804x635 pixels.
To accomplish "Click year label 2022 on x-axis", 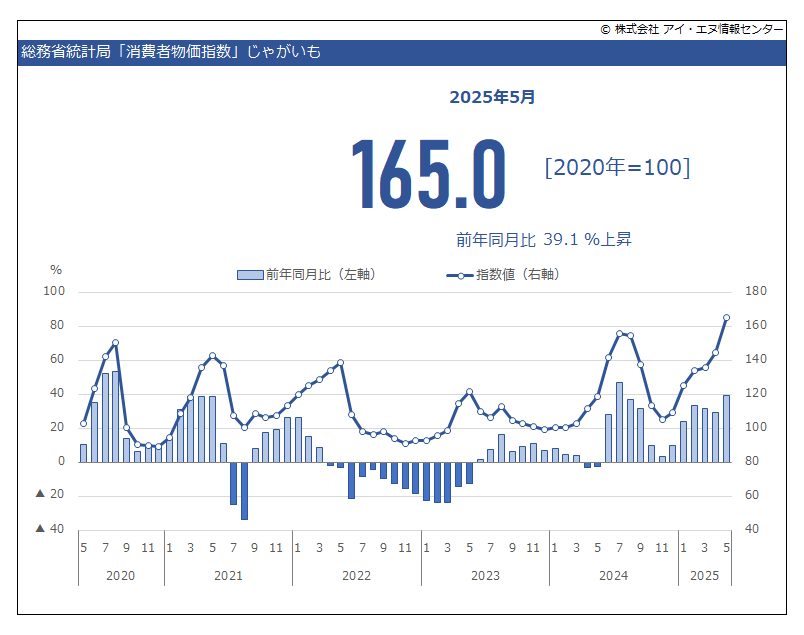I will pos(356,576).
